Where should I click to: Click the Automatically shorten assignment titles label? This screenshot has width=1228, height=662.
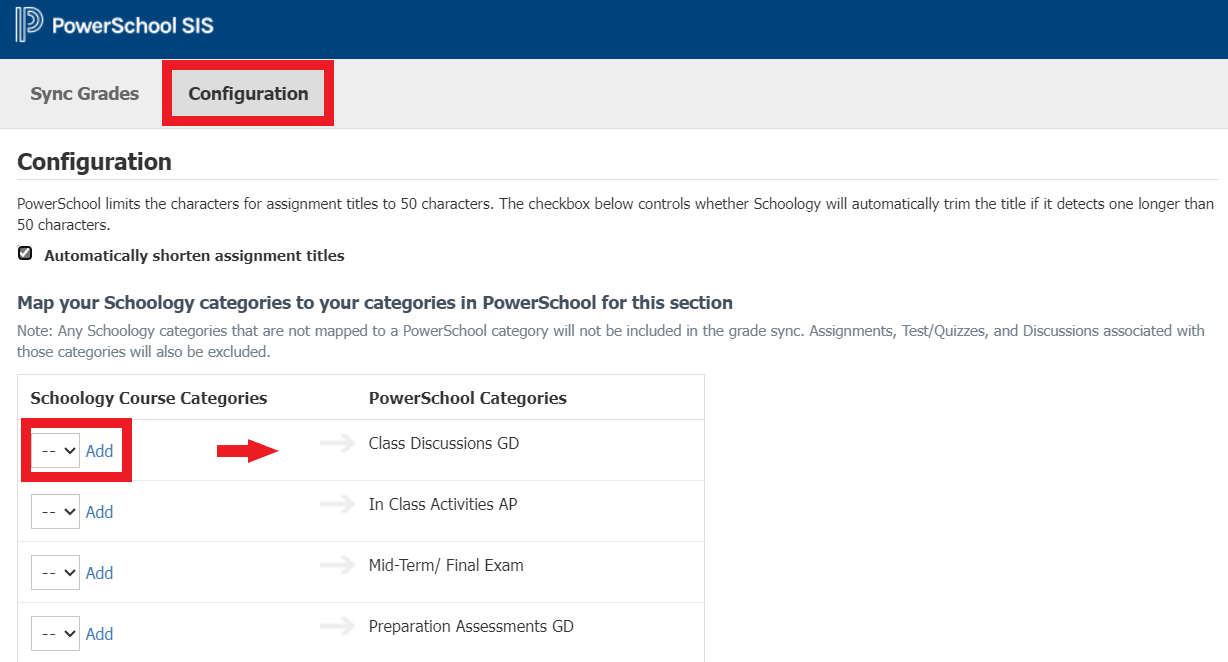[x=194, y=255]
